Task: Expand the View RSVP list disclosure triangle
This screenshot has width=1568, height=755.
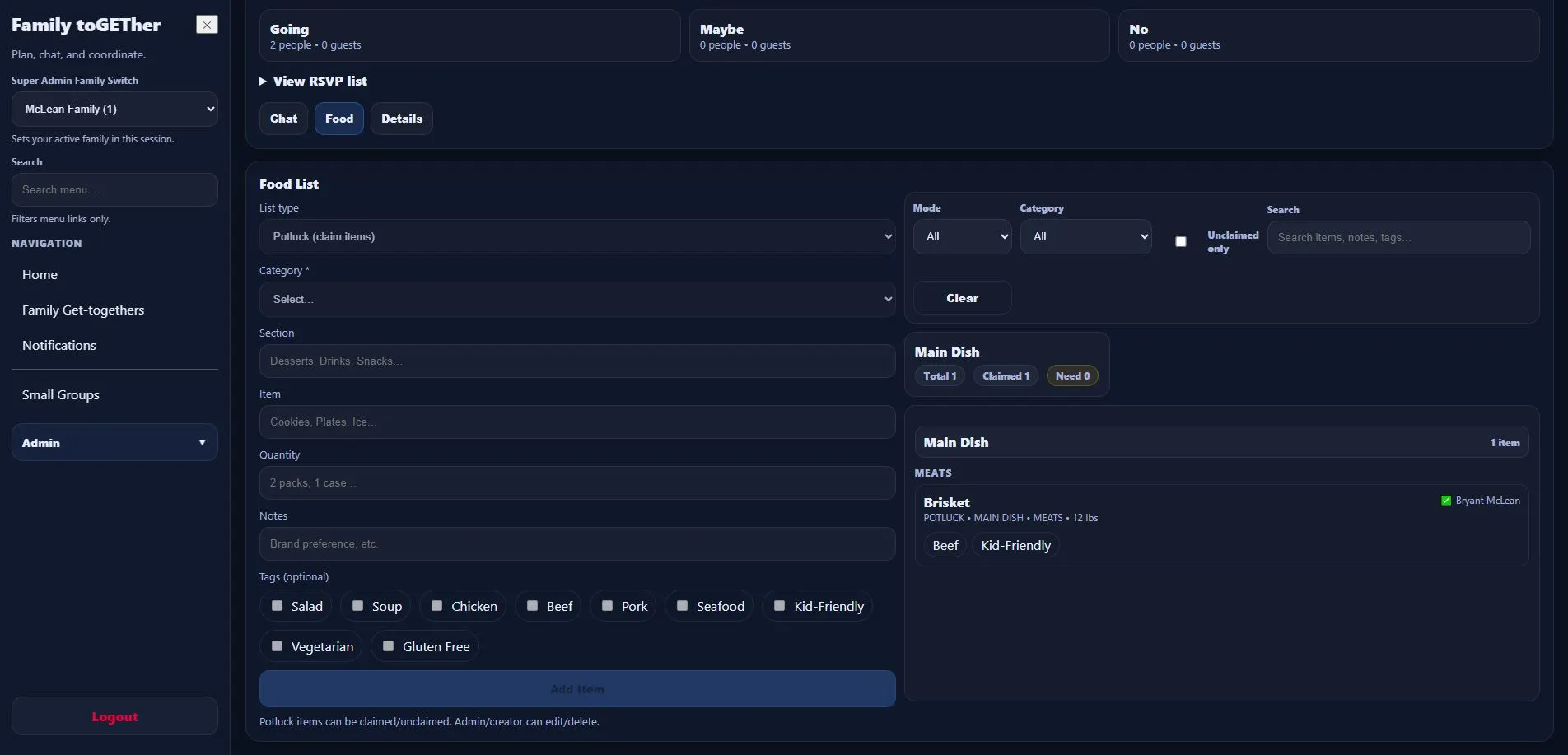Action: point(262,82)
